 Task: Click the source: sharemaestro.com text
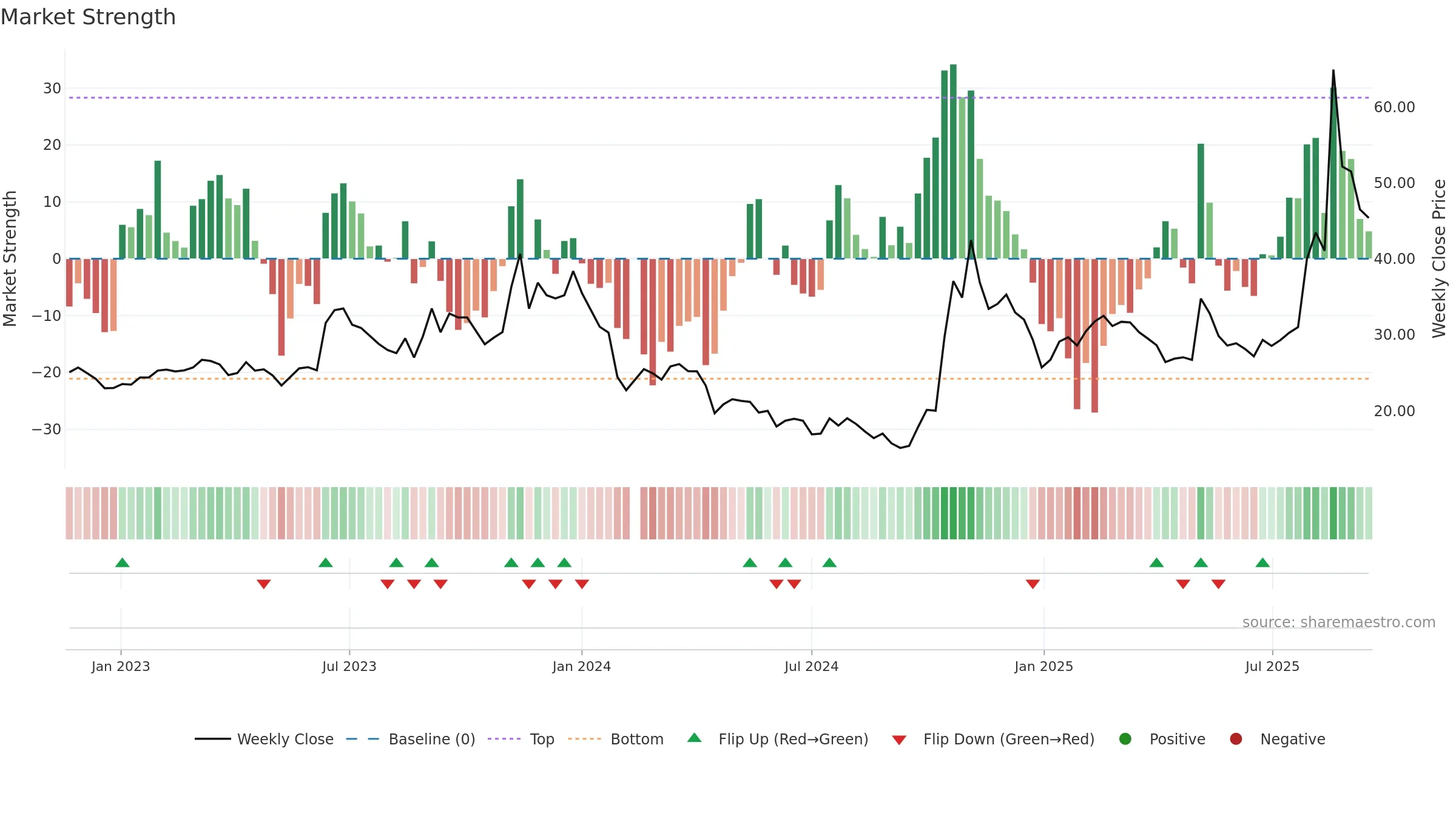tap(1339, 622)
